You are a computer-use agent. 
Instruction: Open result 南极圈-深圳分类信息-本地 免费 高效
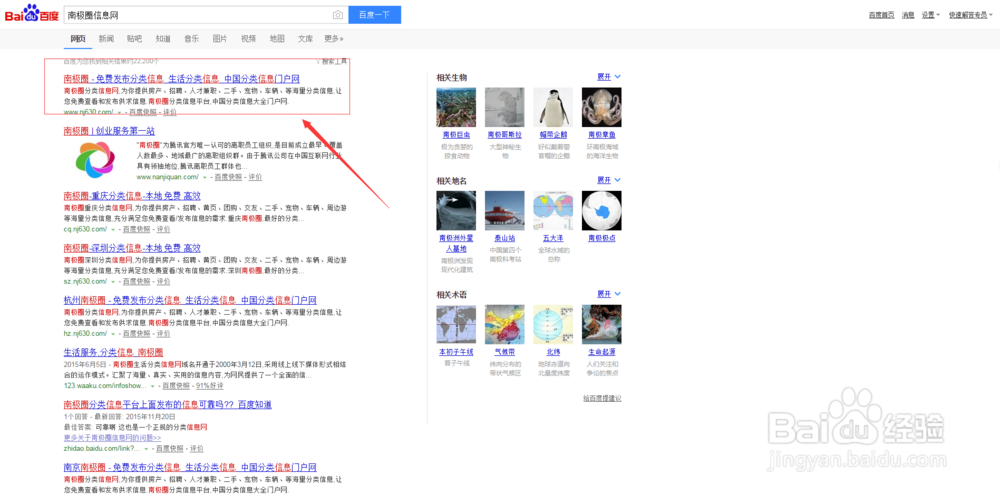(x=132, y=248)
